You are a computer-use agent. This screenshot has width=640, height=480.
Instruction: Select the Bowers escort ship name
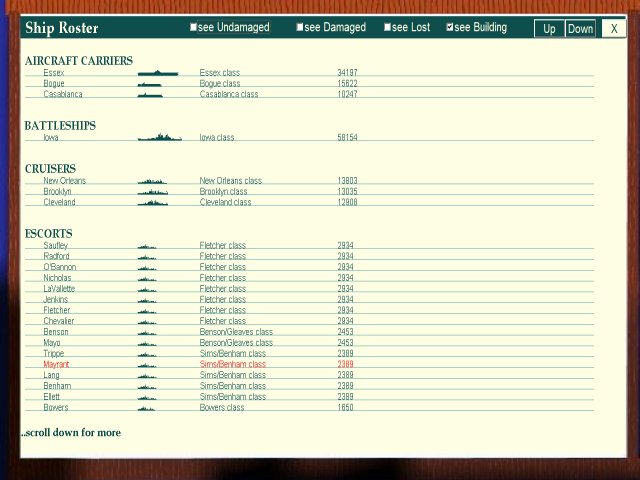pos(56,407)
